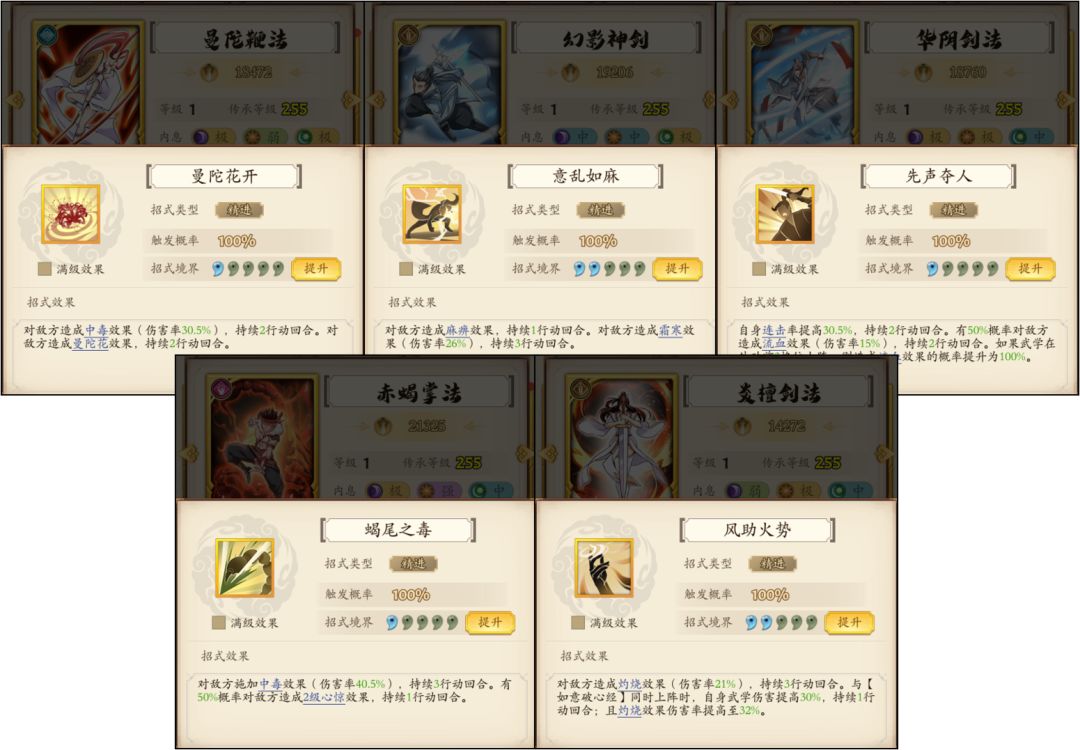Open the 炎檀剑法 character card portrait

[x=621, y=437]
